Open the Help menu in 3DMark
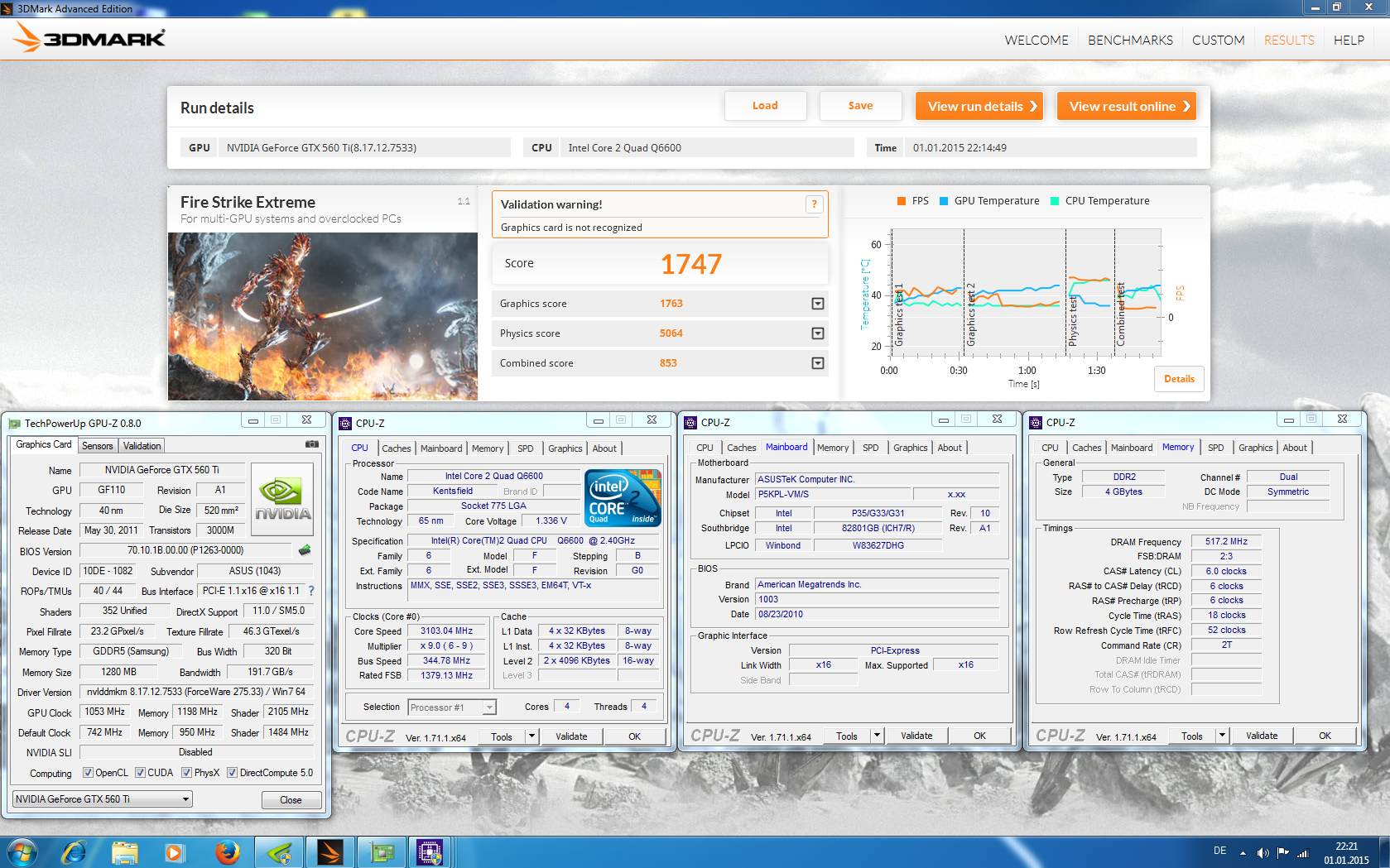1390x868 pixels. coord(1349,40)
